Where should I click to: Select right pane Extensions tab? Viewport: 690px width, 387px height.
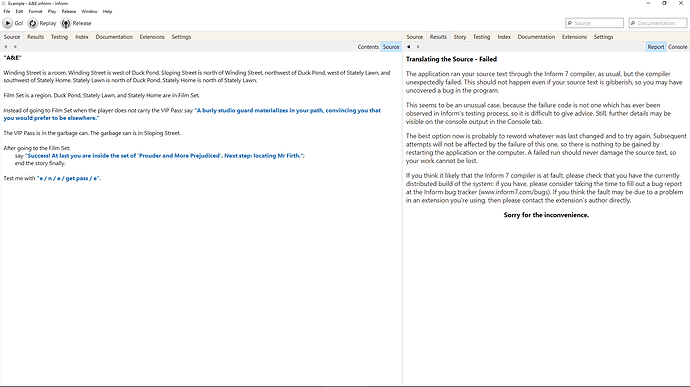[574, 37]
